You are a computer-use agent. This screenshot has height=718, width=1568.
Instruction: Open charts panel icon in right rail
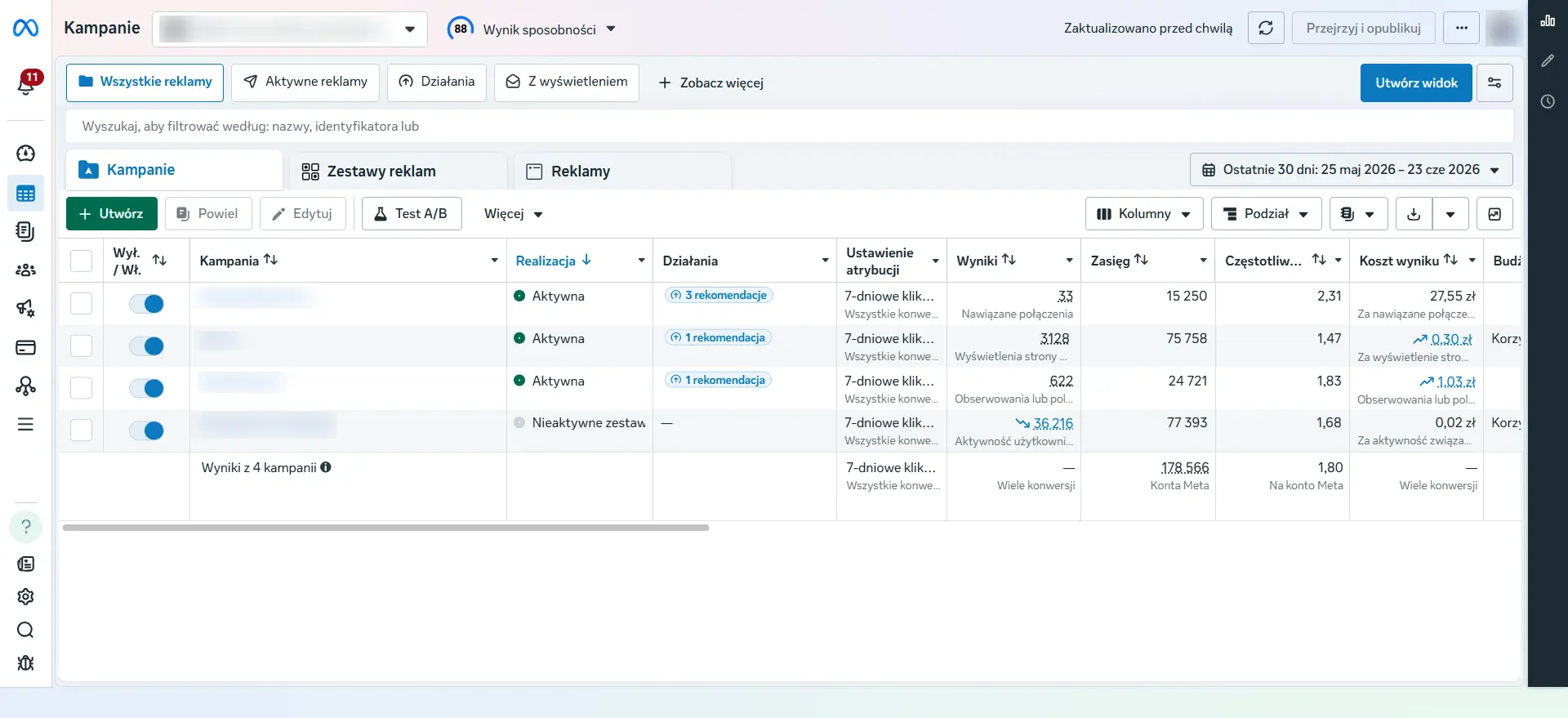click(x=1548, y=21)
